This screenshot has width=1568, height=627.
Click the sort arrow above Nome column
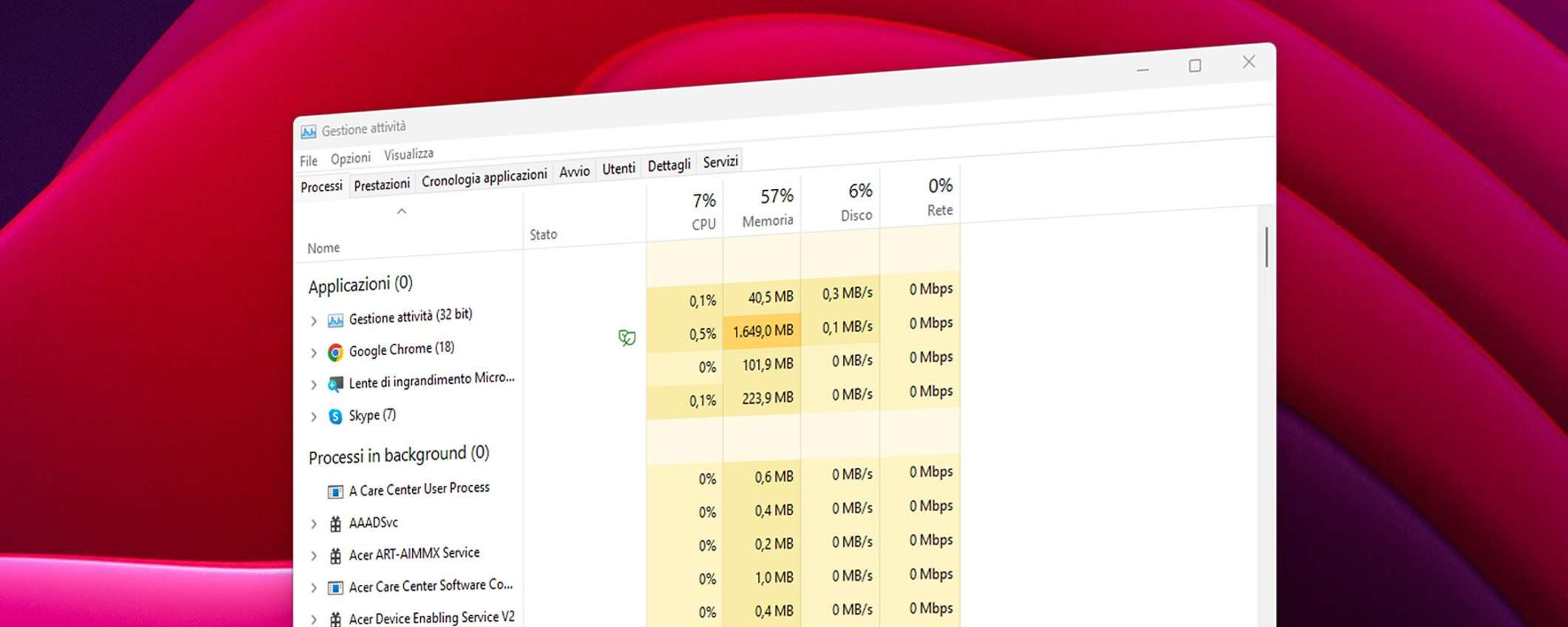[402, 211]
